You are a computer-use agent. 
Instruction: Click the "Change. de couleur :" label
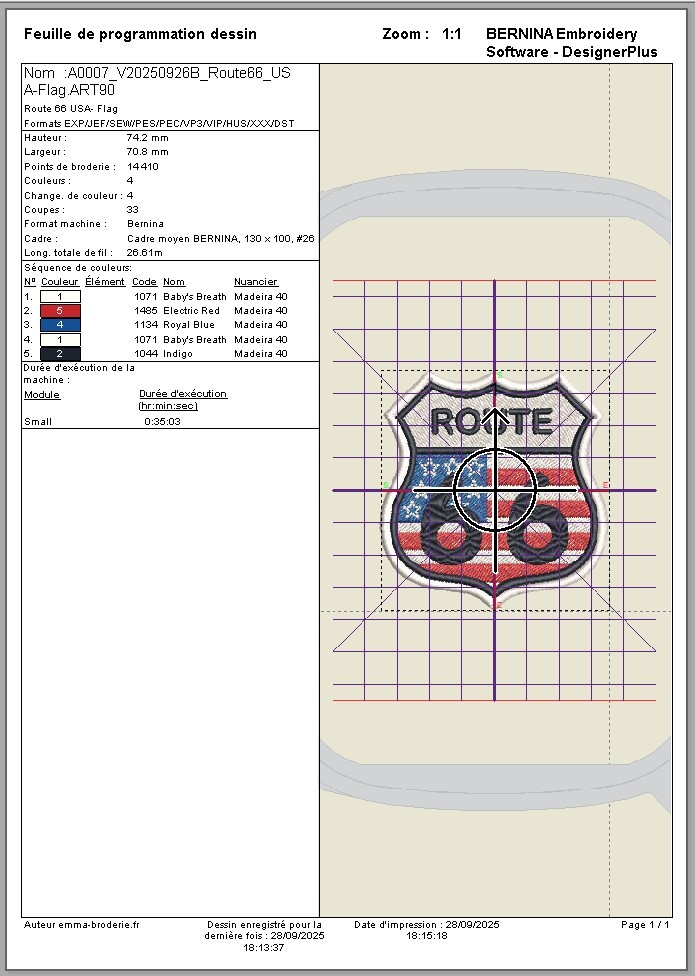click(x=73, y=195)
